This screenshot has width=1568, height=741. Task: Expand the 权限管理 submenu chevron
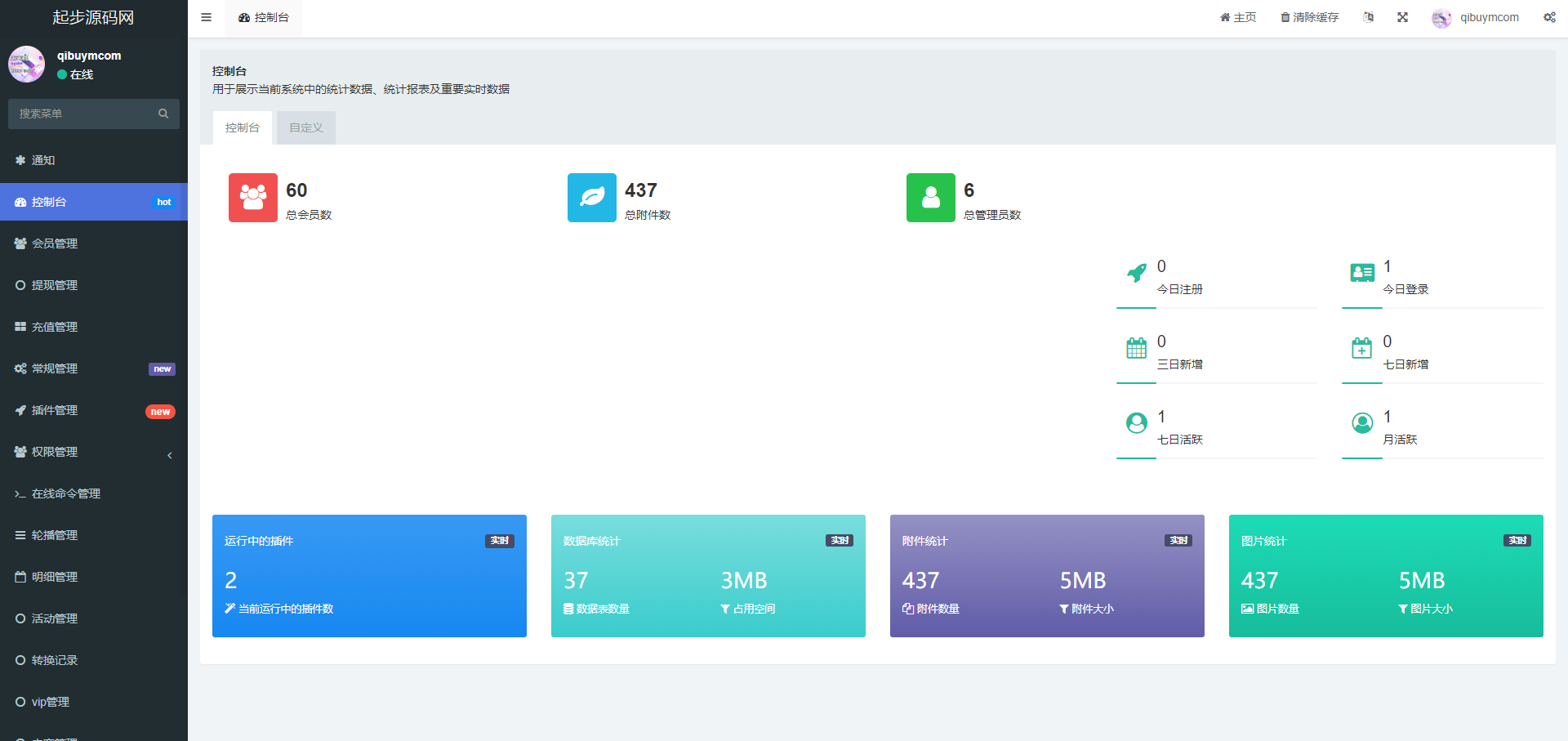pyautogui.click(x=170, y=455)
